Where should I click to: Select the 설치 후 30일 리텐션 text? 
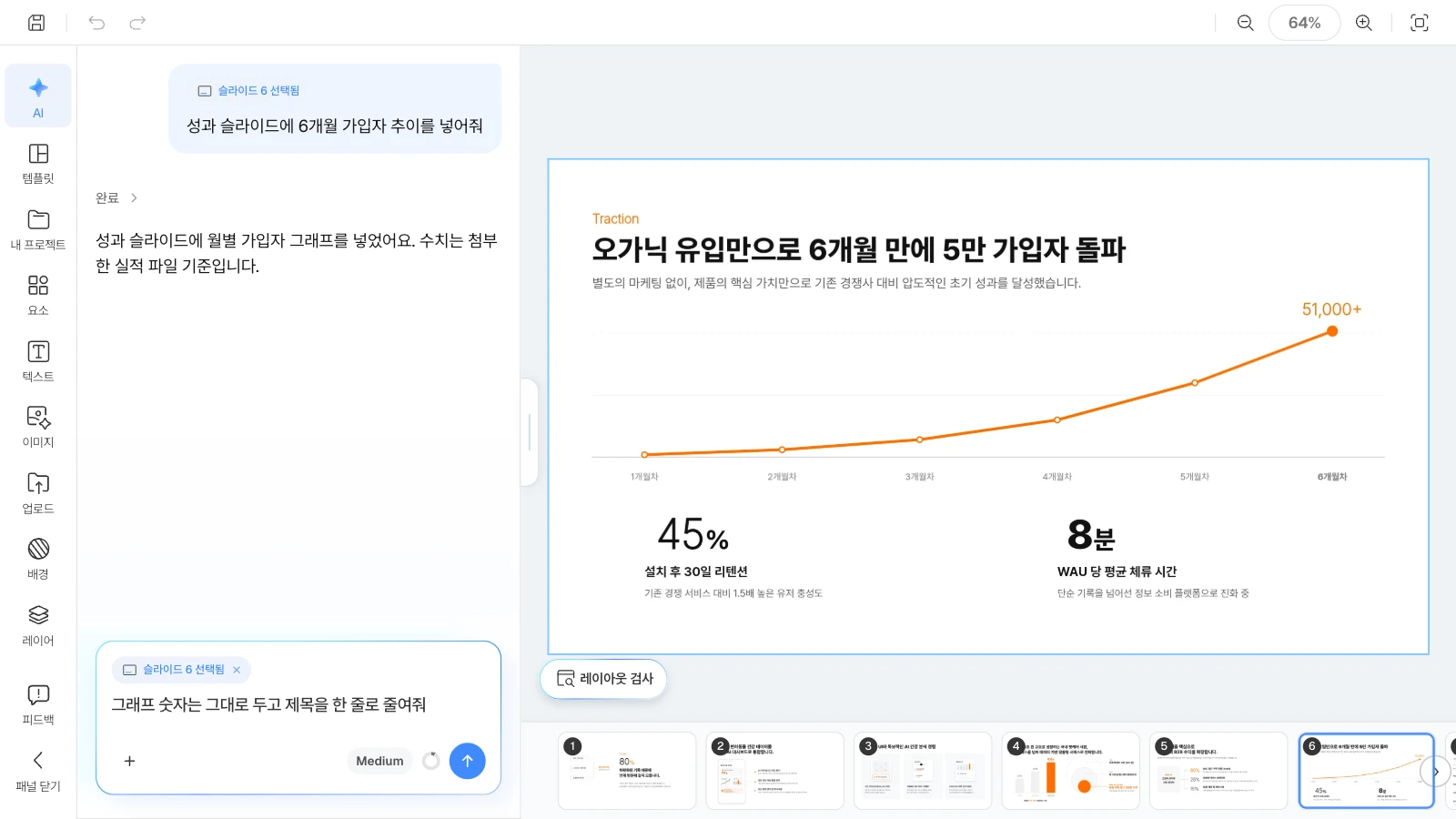(696, 571)
